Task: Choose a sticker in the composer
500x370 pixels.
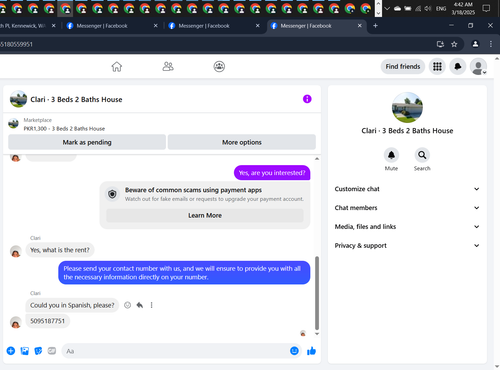Action: pyautogui.click(x=38, y=351)
